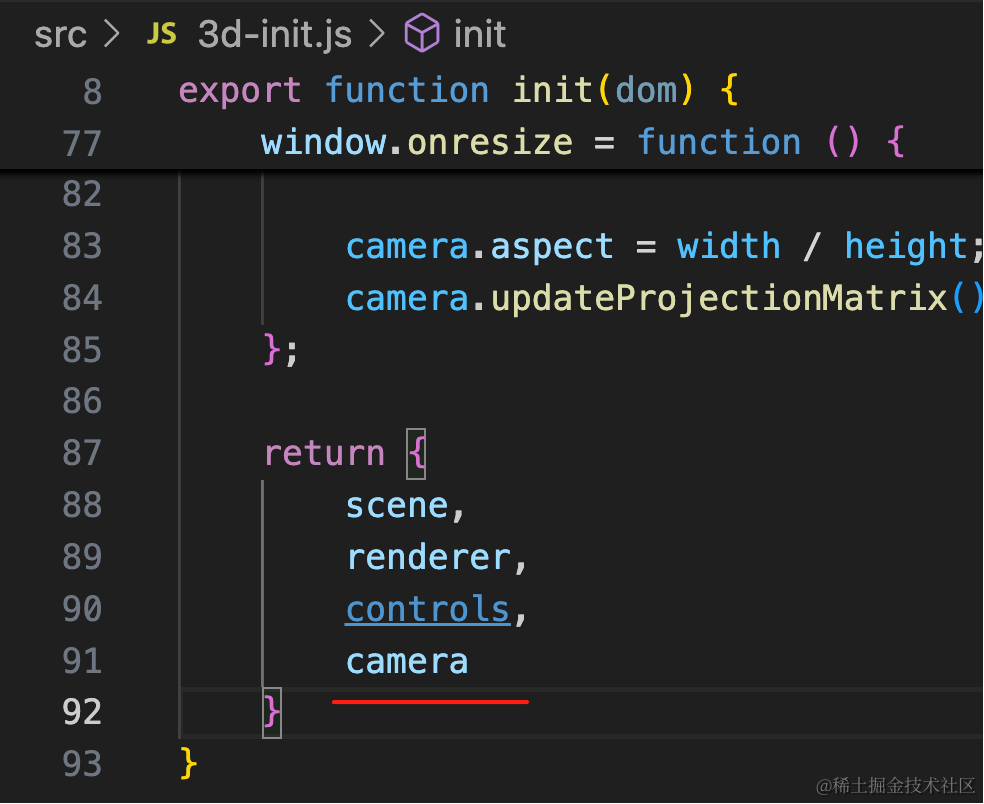
Task: Open the src breadcrumb folder
Action: pyautogui.click(x=60, y=35)
